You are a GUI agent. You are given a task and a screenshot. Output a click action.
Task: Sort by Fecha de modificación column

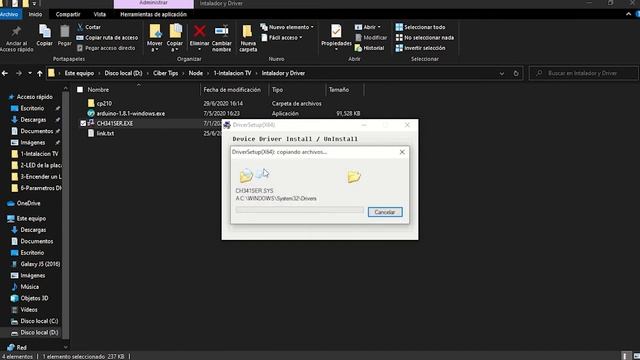(x=232, y=89)
